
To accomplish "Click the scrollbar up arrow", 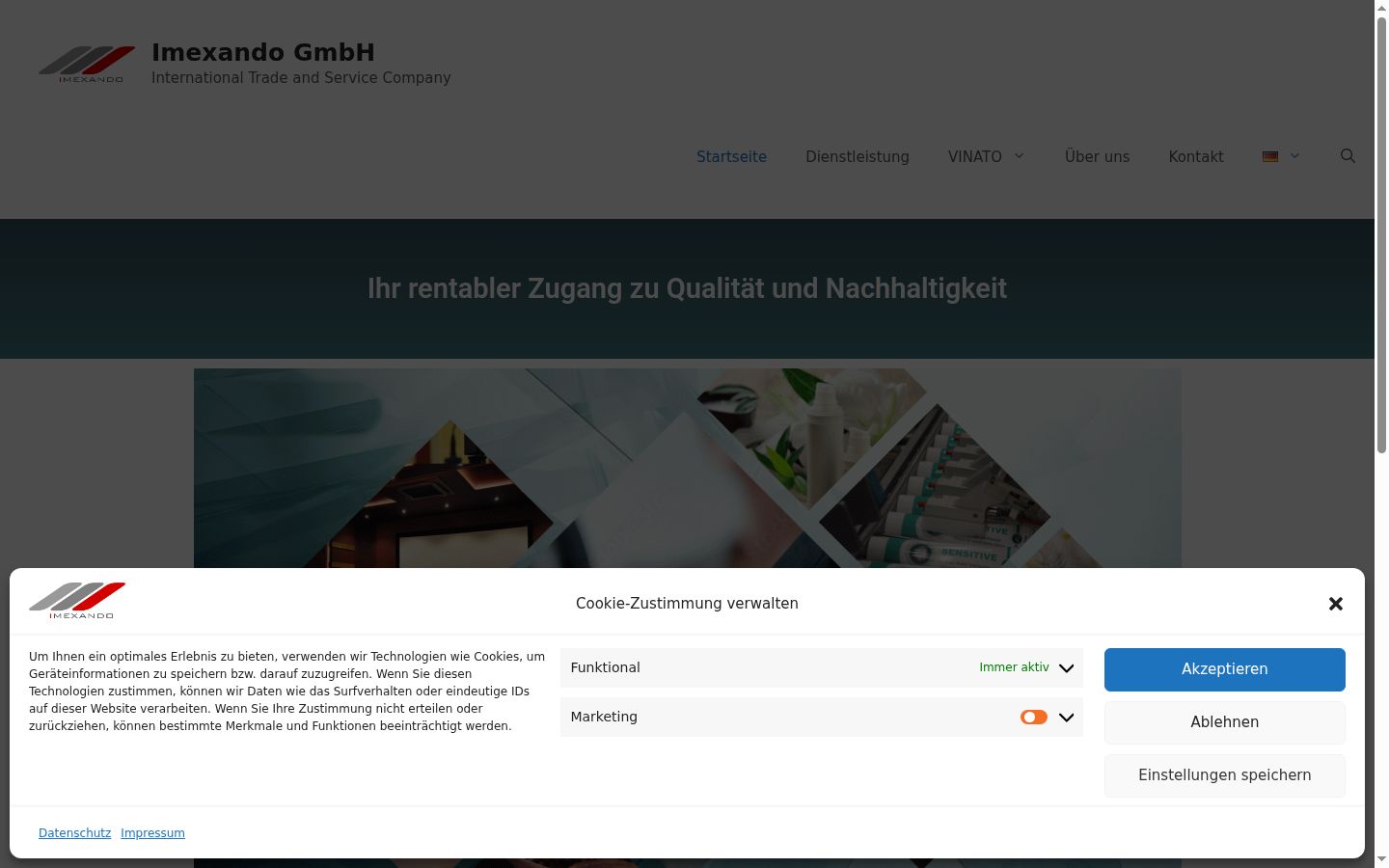I will pos(1381,8).
